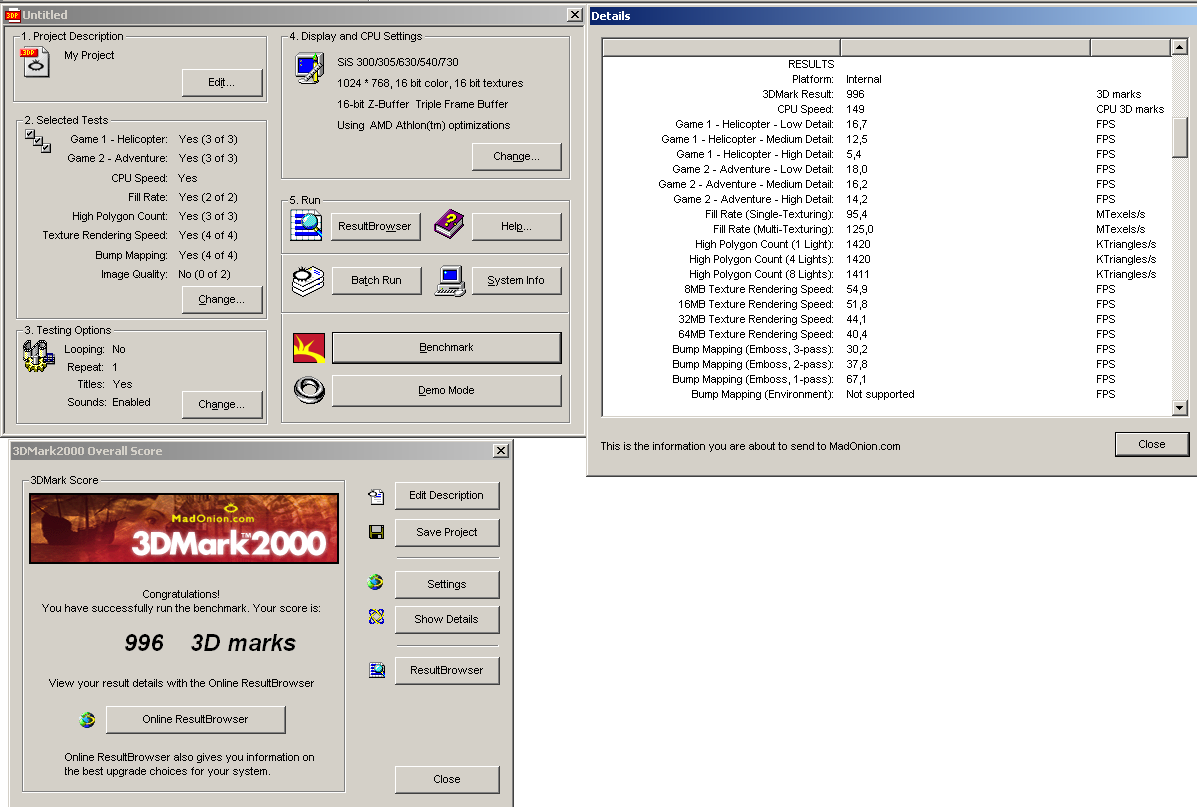Click the Batch Run stacked papers icon
This screenshot has height=807, width=1197.
306,280
